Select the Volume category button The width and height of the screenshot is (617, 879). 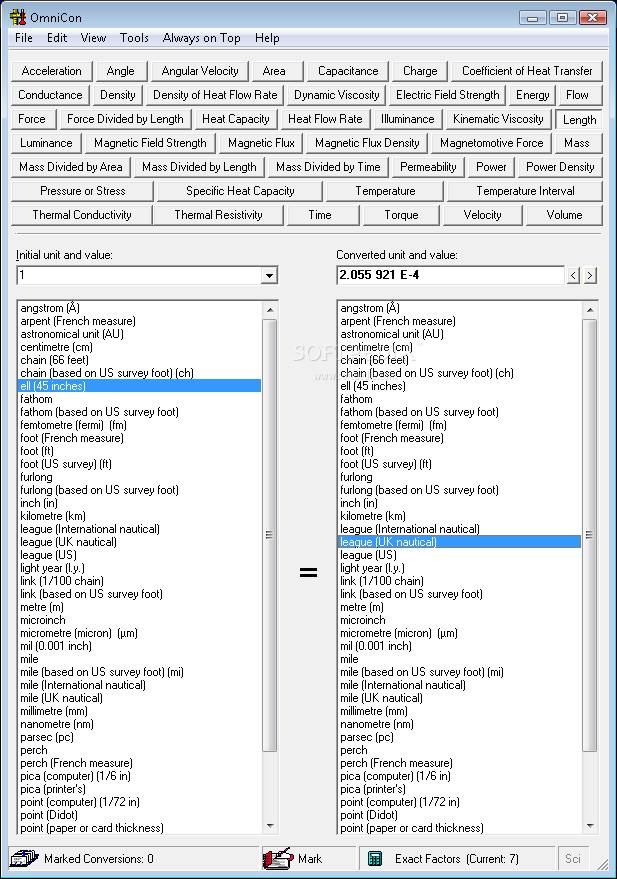(564, 216)
